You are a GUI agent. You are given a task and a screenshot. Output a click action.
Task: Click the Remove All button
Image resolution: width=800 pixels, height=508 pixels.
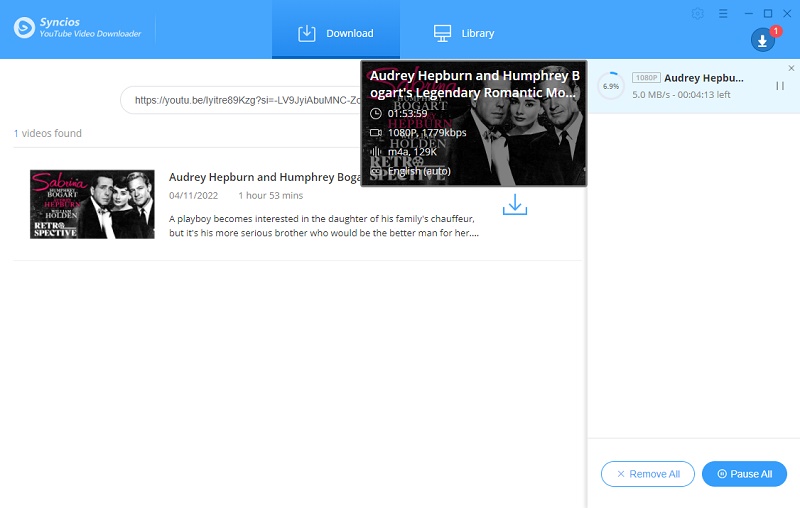coord(647,474)
